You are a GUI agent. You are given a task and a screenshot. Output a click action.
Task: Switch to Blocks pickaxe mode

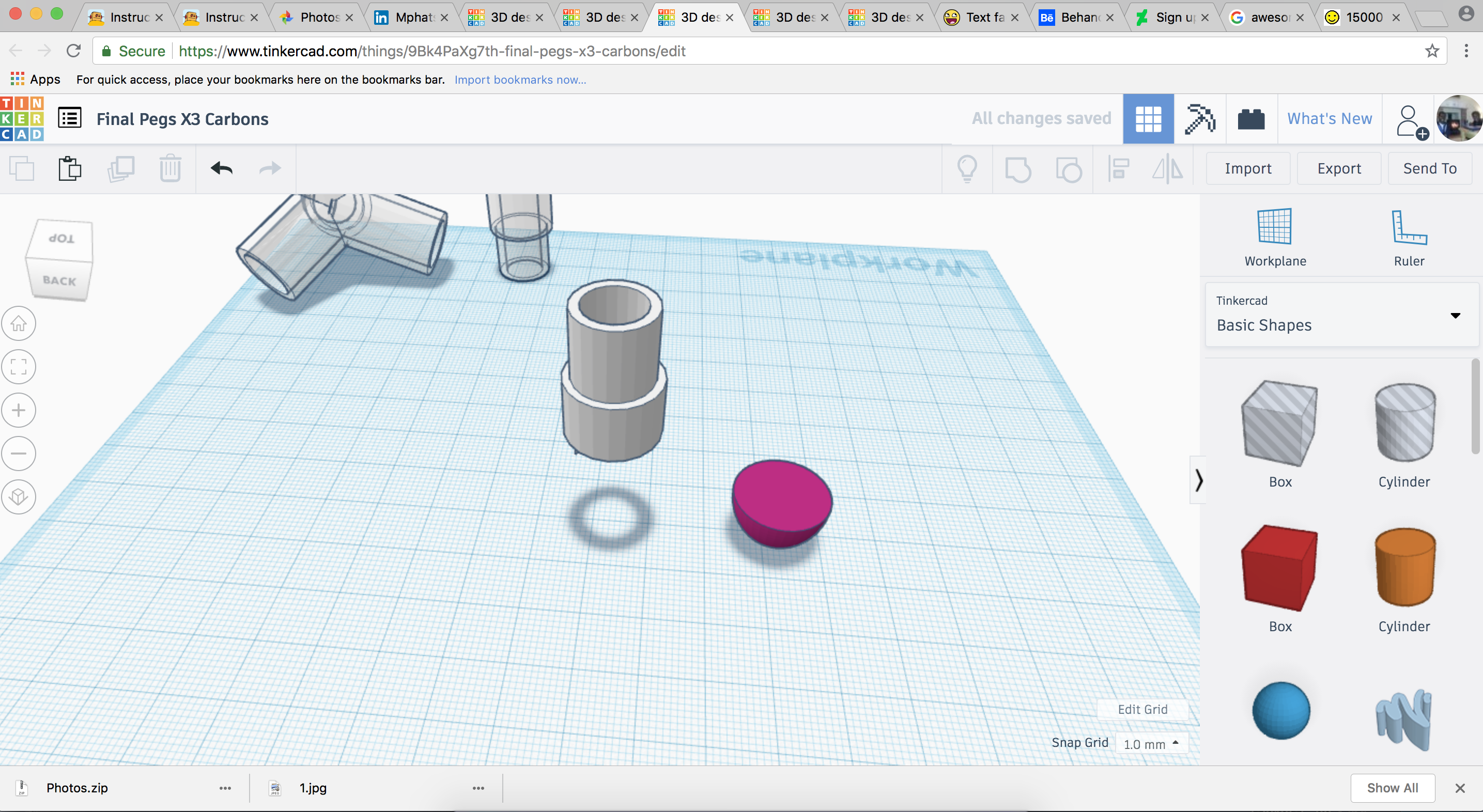[x=1199, y=119]
